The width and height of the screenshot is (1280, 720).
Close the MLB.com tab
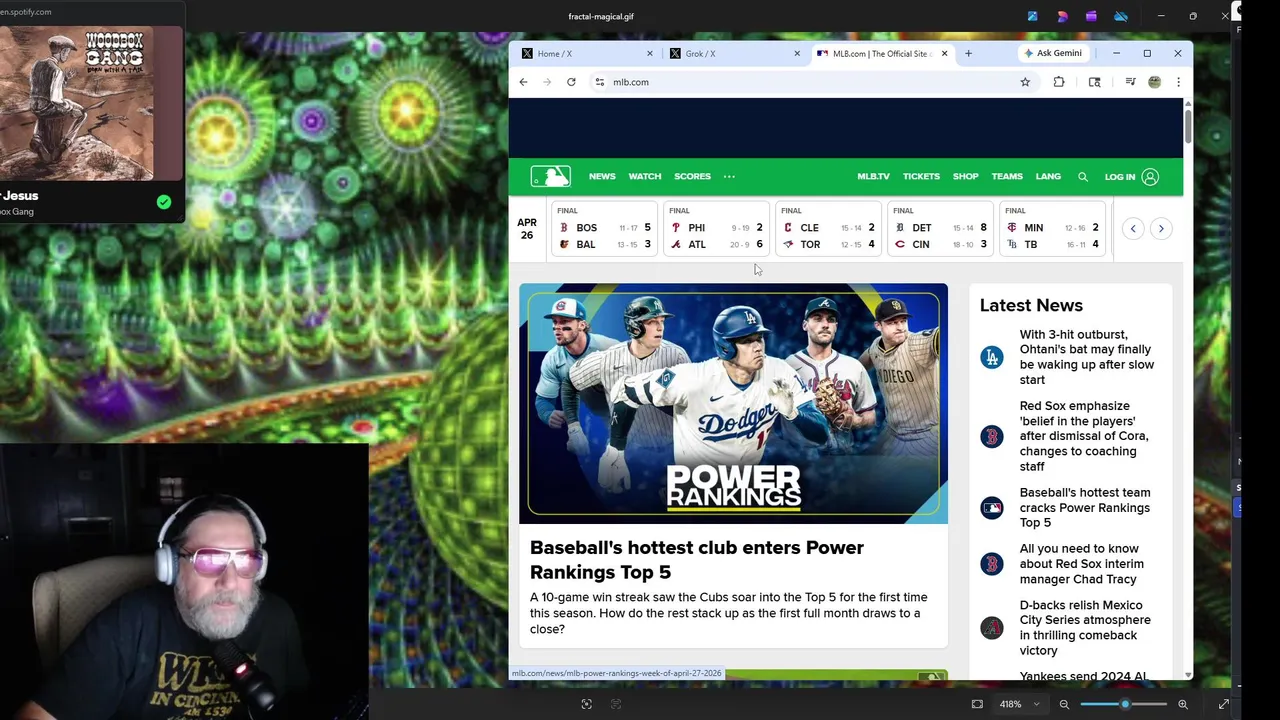coord(944,53)
